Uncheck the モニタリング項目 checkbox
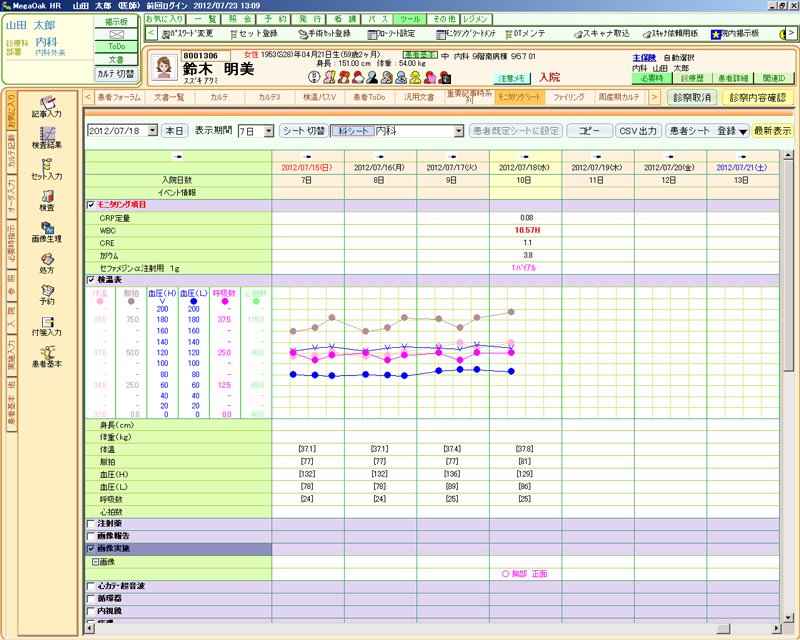 [91, 205]
